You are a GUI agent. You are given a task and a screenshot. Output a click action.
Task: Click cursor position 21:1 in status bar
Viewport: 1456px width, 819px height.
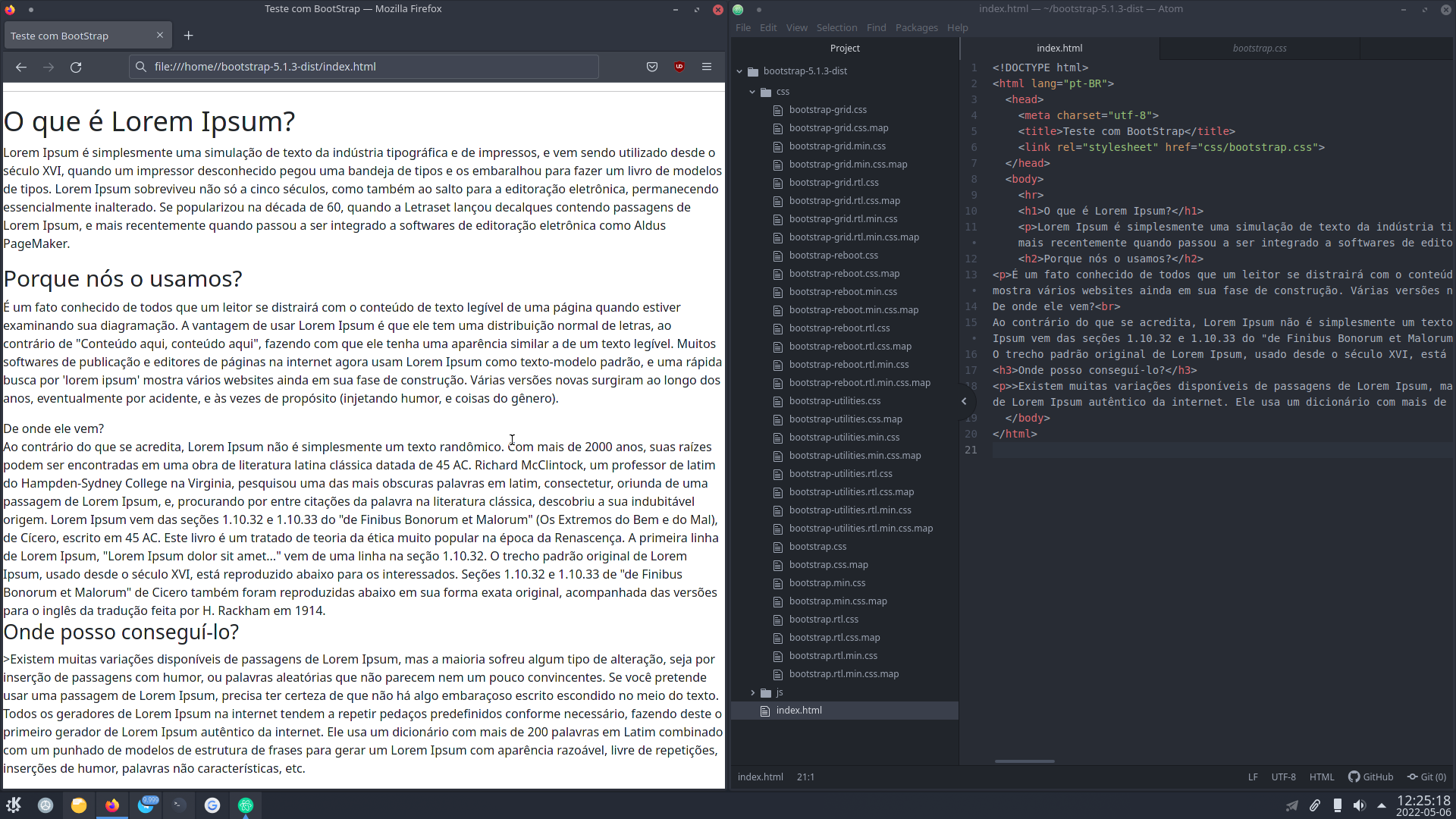click(805, 777)
